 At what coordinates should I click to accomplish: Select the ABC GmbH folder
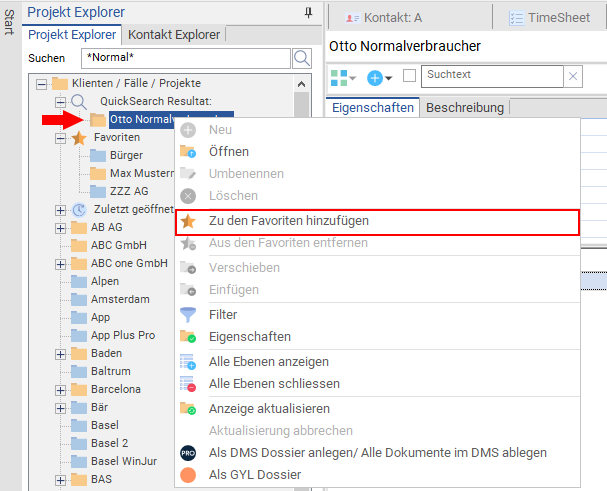[x=119, y=246]
